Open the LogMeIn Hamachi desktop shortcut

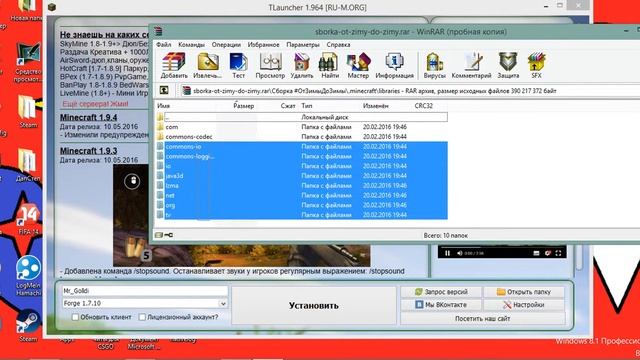pyautogui.click(x=29, y=276)
